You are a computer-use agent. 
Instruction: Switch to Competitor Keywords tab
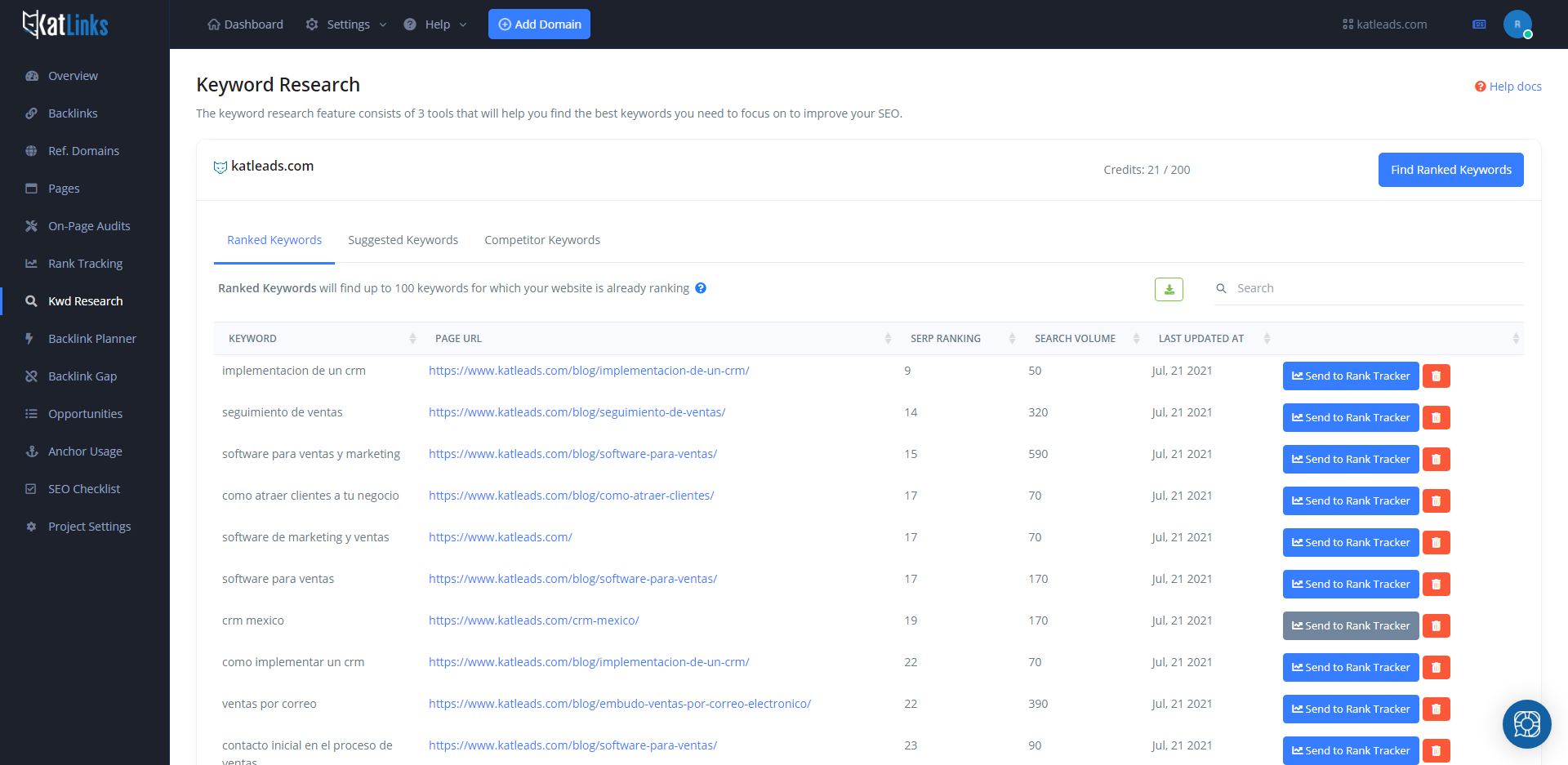click(542, 240)
